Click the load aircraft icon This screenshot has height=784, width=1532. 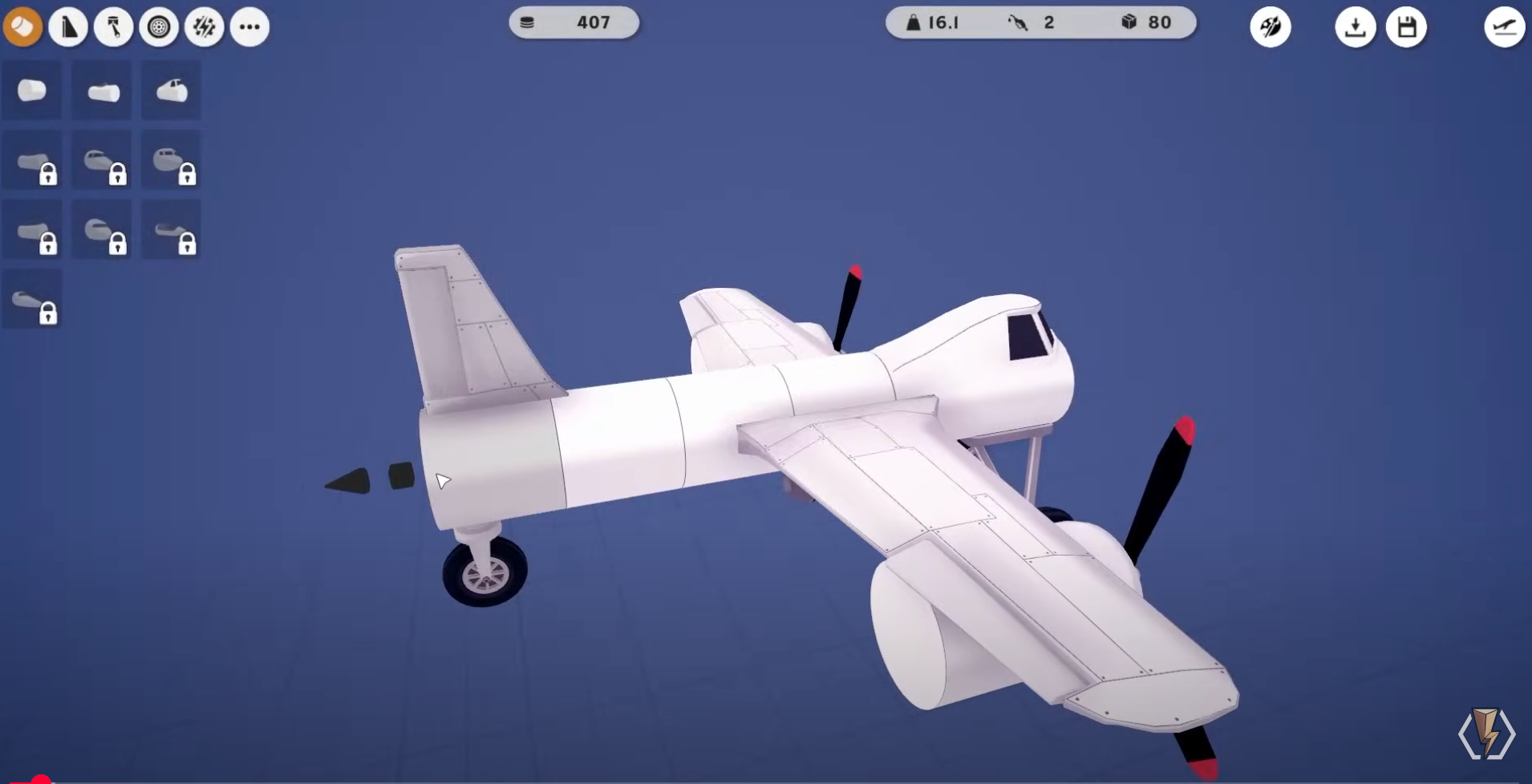coord(1356,26)
